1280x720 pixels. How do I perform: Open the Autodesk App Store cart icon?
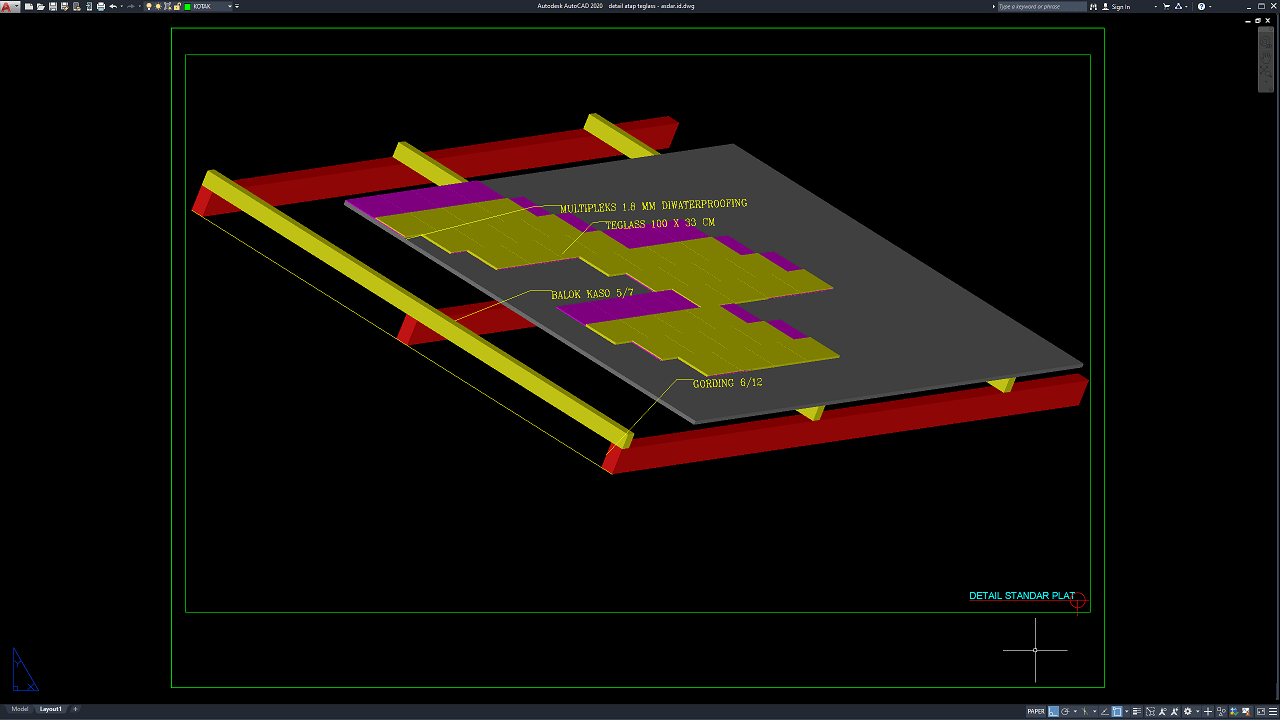(1166, 6)
